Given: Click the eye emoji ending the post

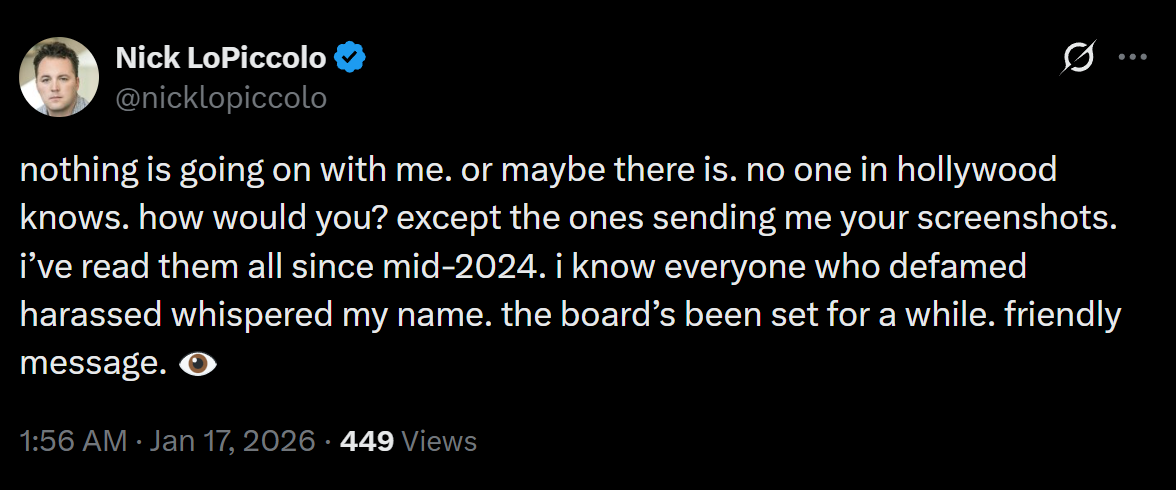Looking at the screenshot, I should (197, 365).
